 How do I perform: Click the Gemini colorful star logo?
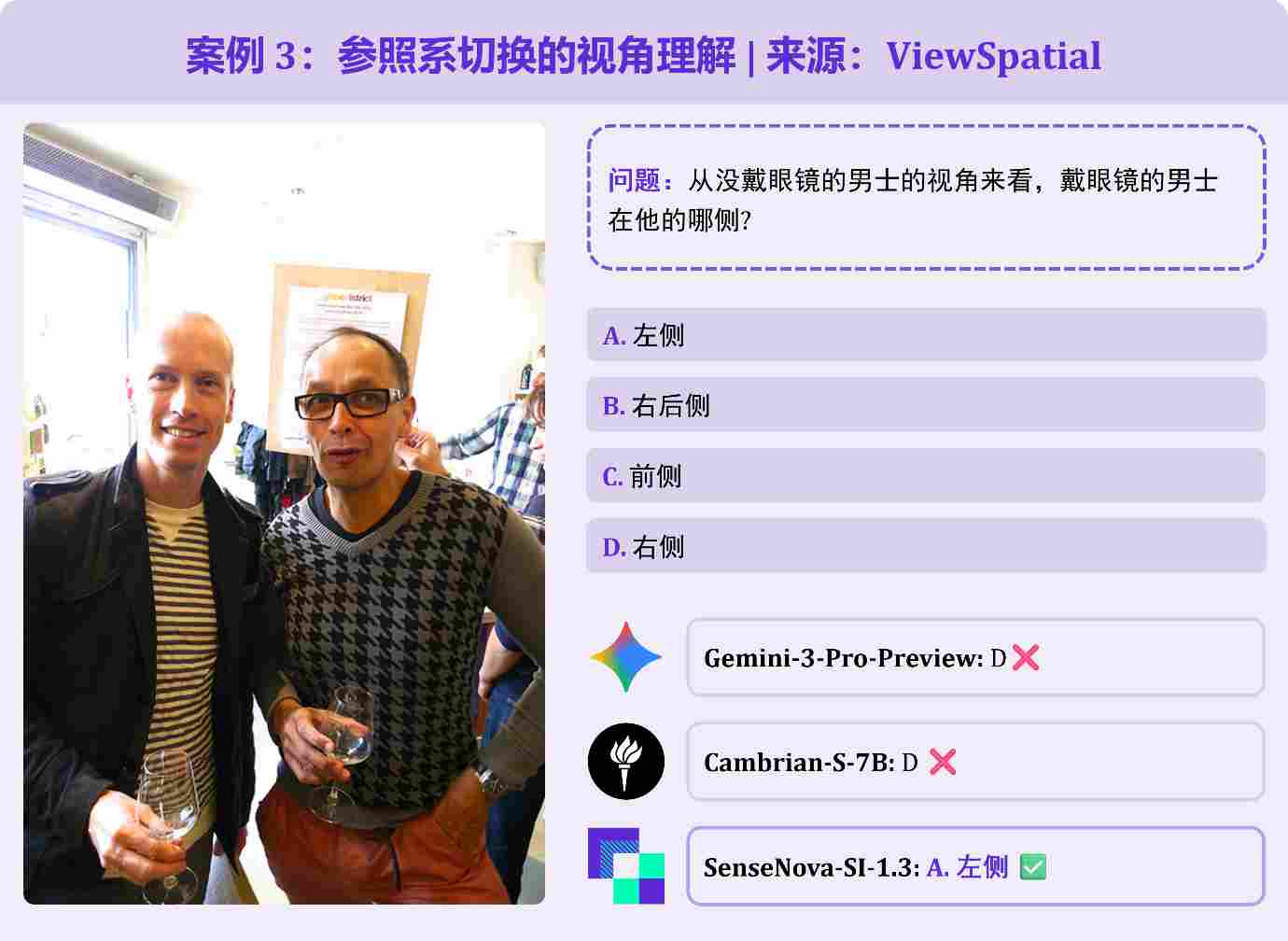626,657
